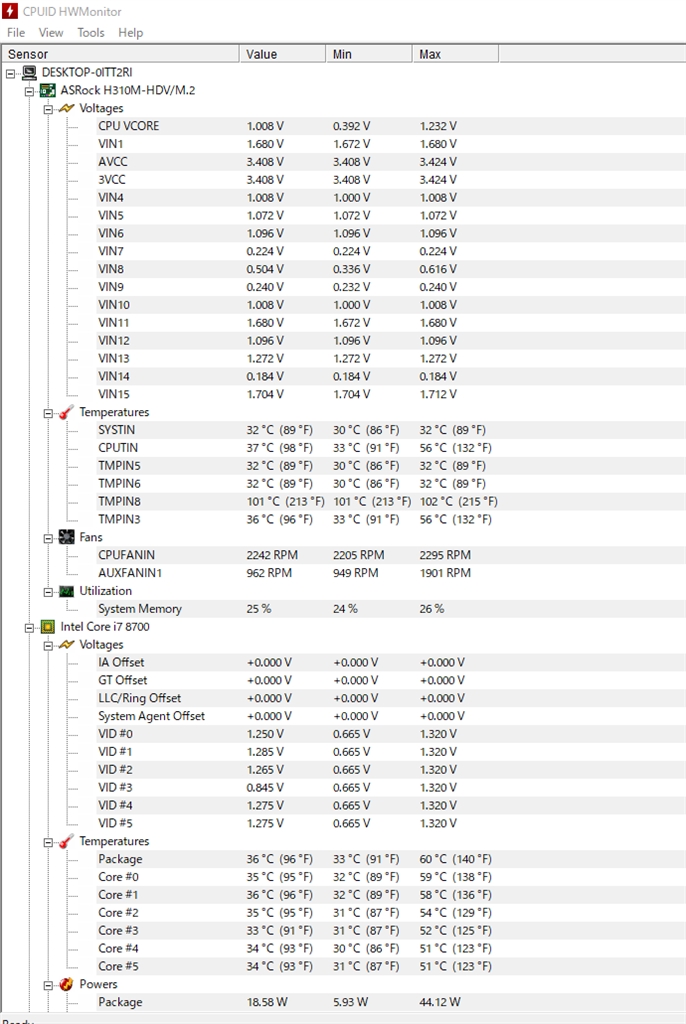686x1024 pixels.
Task: Click the 101 °C TMPIN8 current value
Action: 286,502
